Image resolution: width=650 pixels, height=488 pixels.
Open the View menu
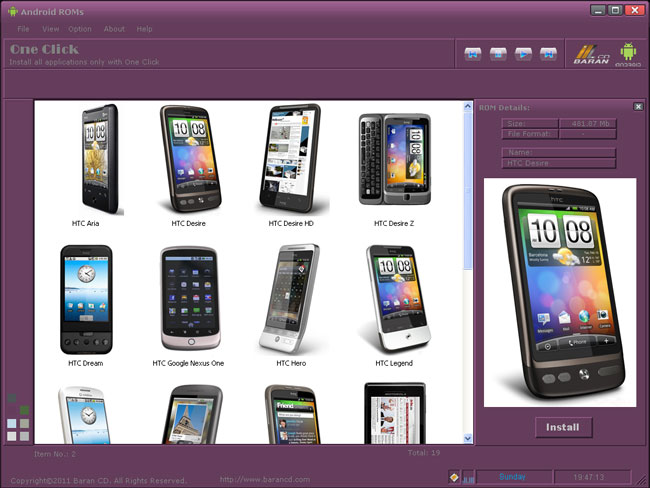point(51,29)
